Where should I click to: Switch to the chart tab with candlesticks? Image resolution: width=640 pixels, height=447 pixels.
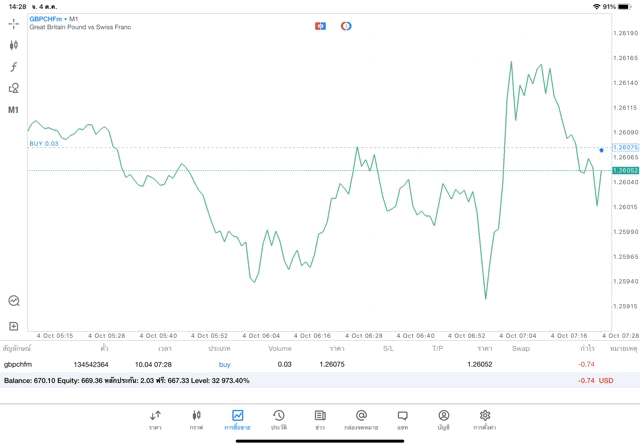196,418
